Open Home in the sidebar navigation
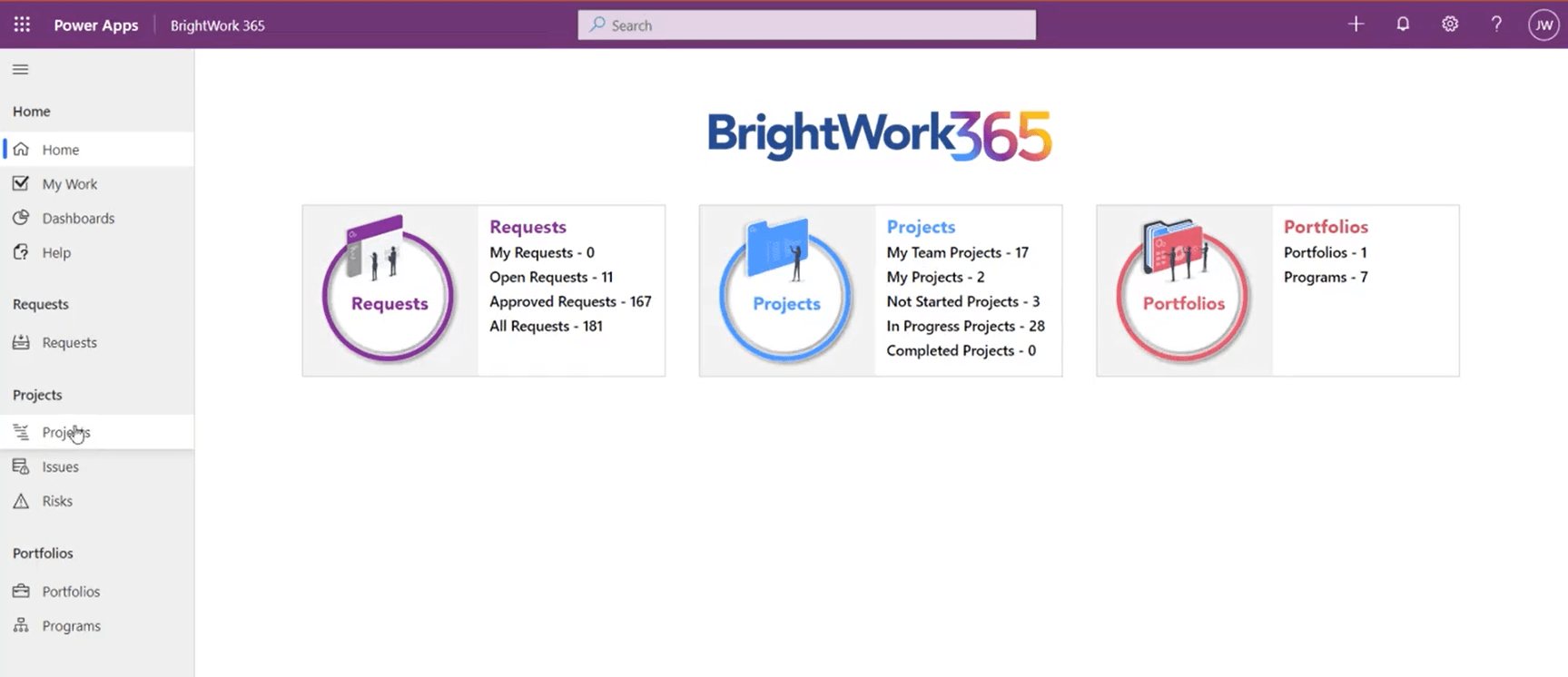Image resolution: width=1568 pixels, height=677 pixels. pyautogui.click(x=97, y=149)
